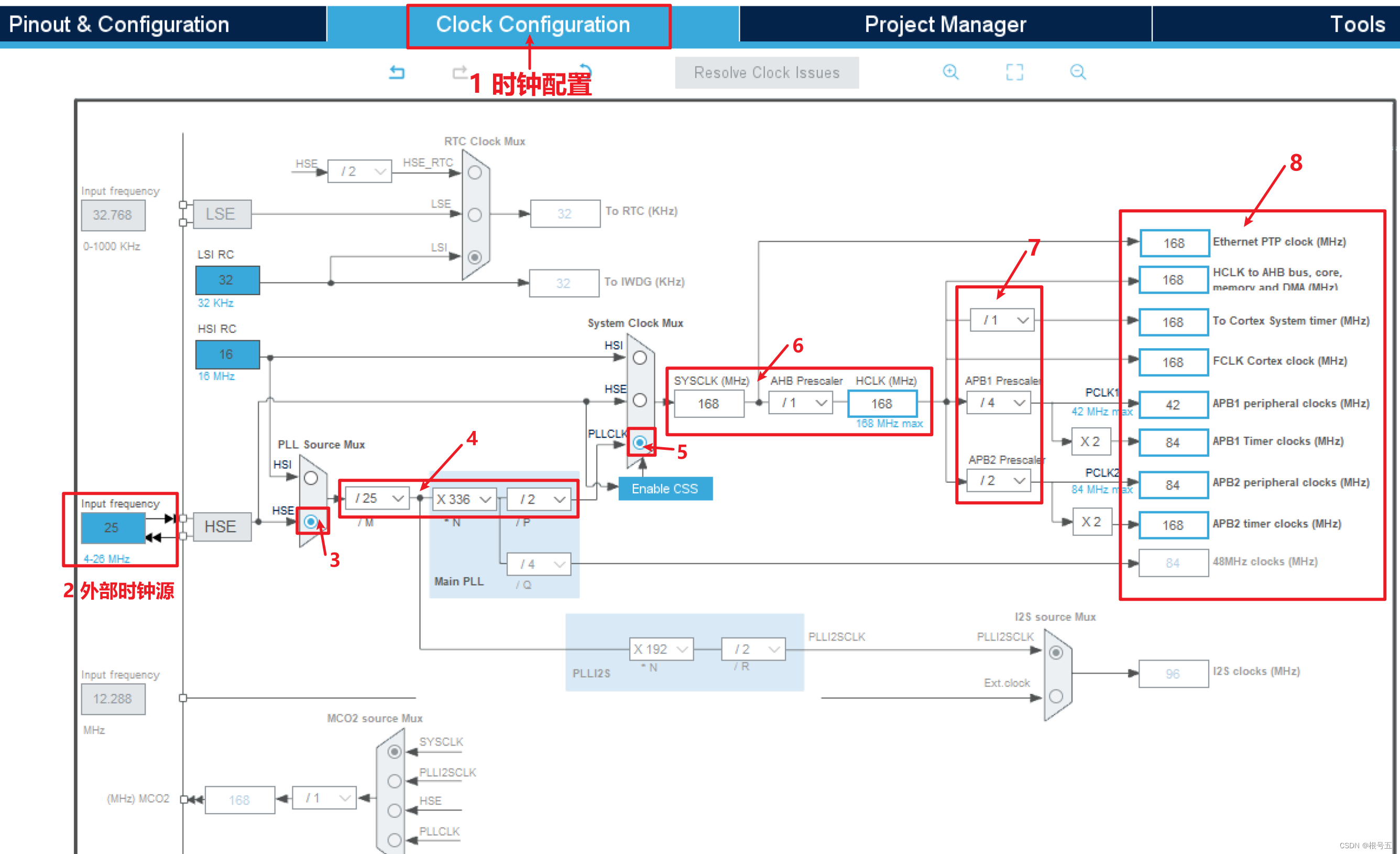1400x854 pixels.
Task: Click the Enable CSS button
Action: coord(665,489)
